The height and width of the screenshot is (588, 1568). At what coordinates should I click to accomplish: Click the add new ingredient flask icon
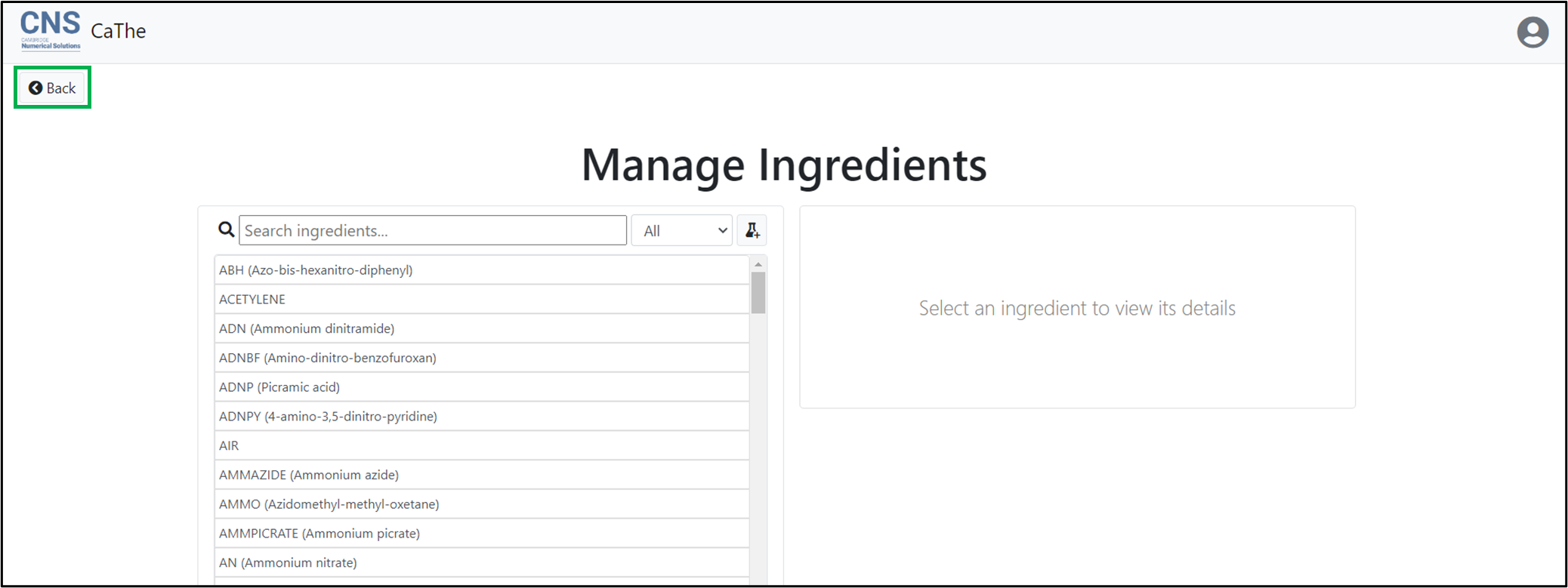[752, 231]
